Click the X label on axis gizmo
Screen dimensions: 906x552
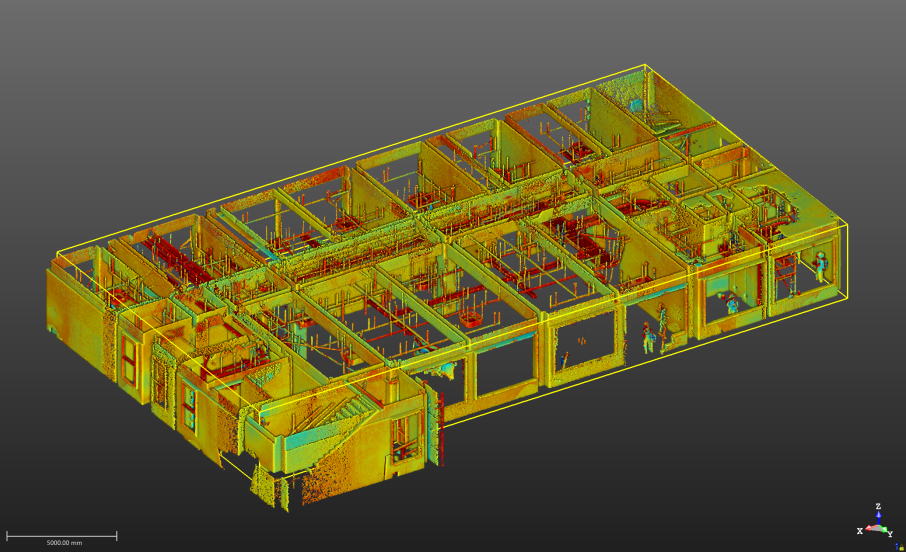click(860, 531)
